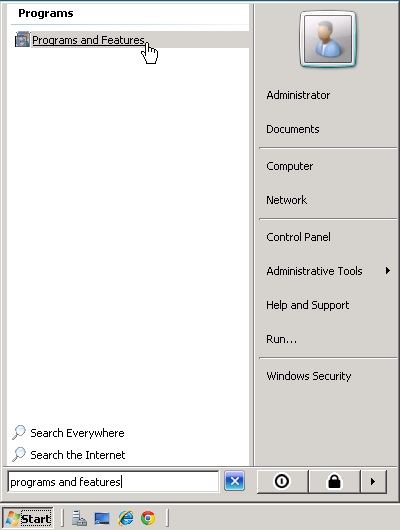Click the Start button

[28, 518]
